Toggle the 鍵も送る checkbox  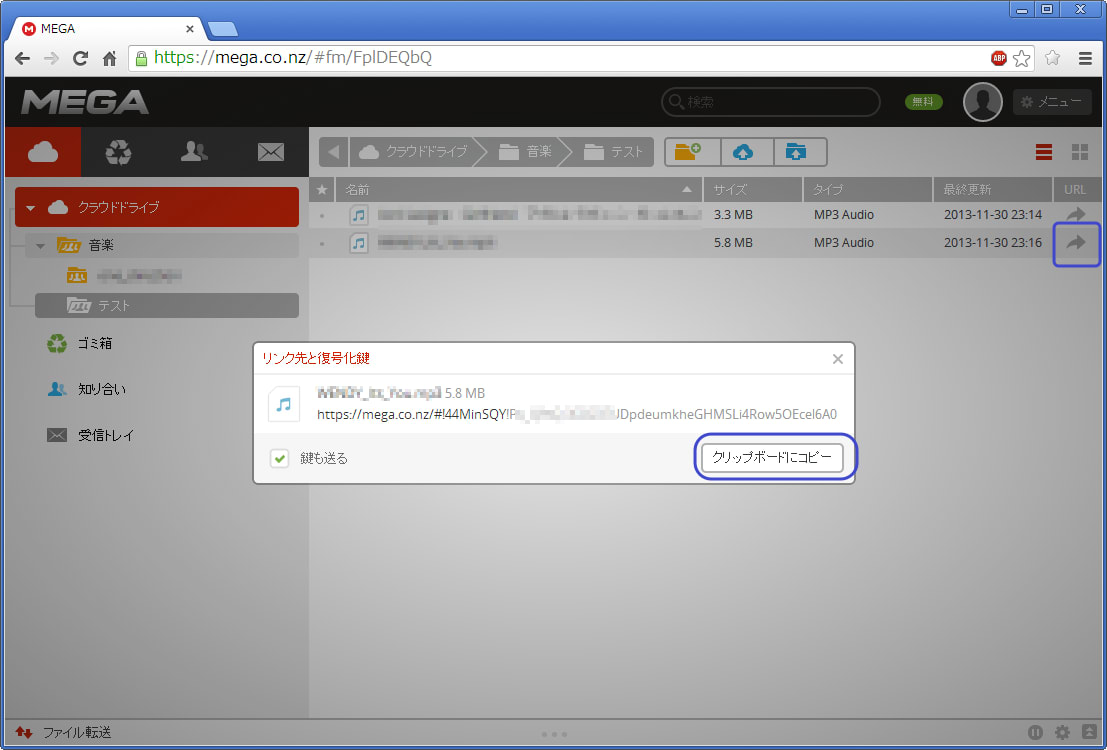click(280, 458)
